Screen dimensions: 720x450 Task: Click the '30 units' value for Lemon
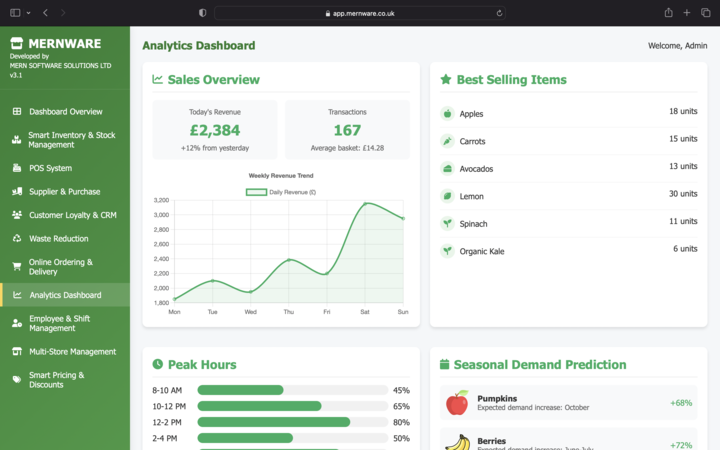click(x=683, y=194)
